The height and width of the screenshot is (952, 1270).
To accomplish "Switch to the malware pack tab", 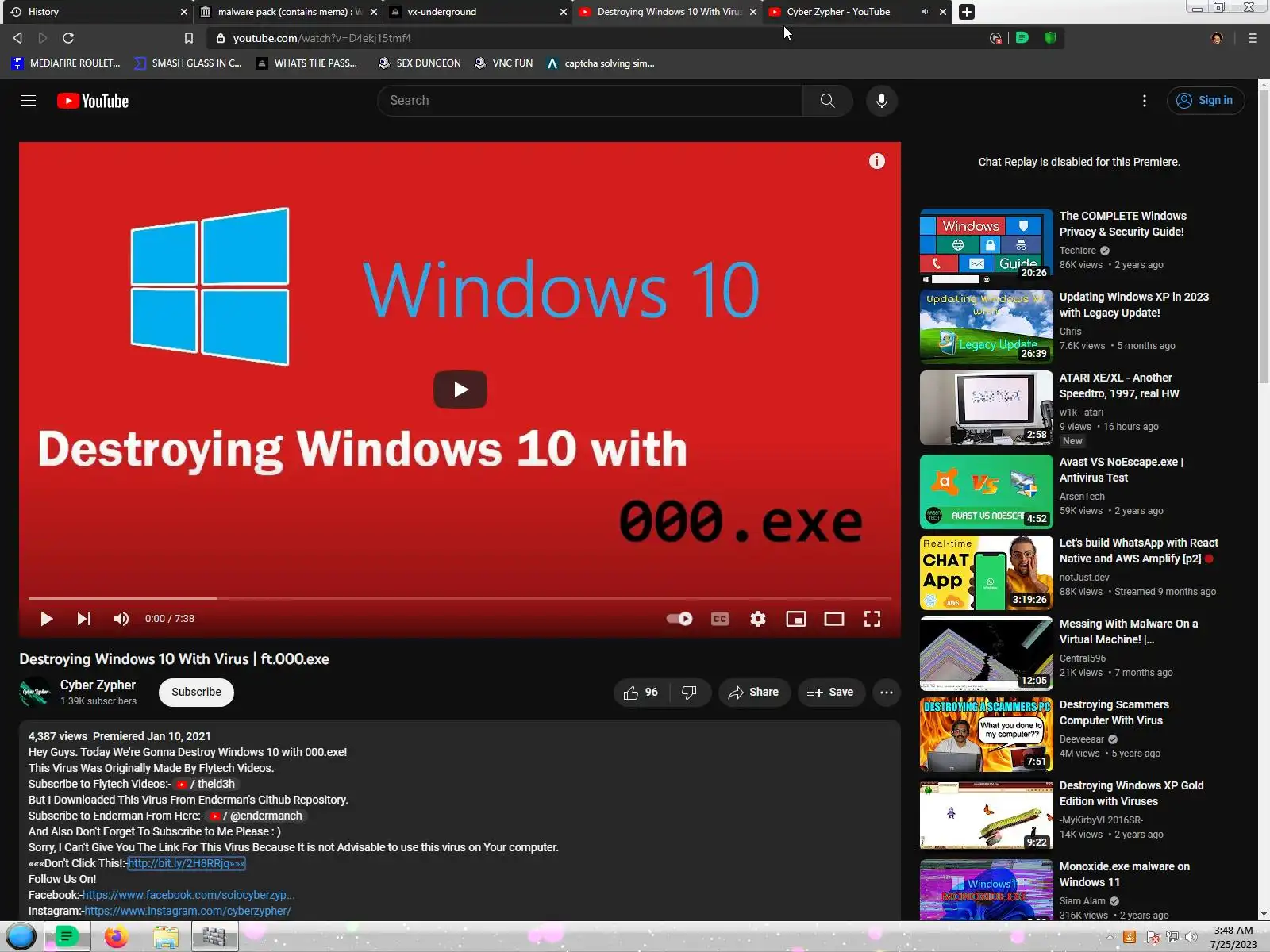I will click(x=287, y=12).
